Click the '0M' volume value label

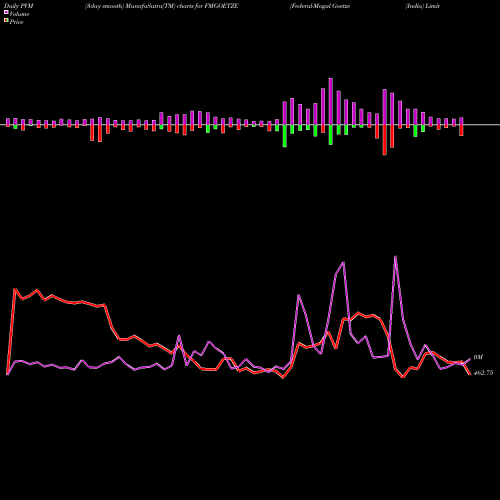pos(478,357)
